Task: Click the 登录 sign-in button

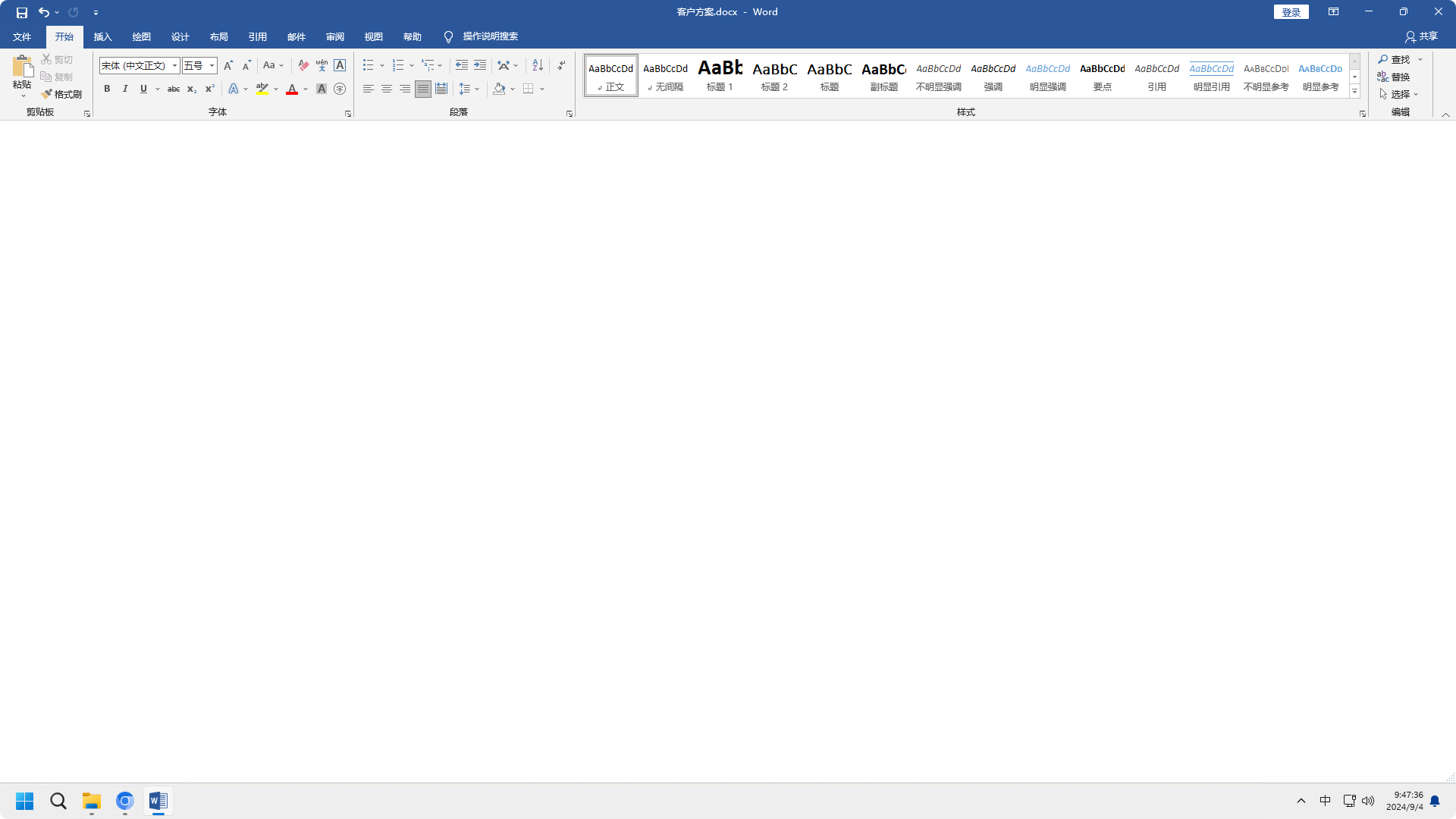Action: (x=1291, y=12)
